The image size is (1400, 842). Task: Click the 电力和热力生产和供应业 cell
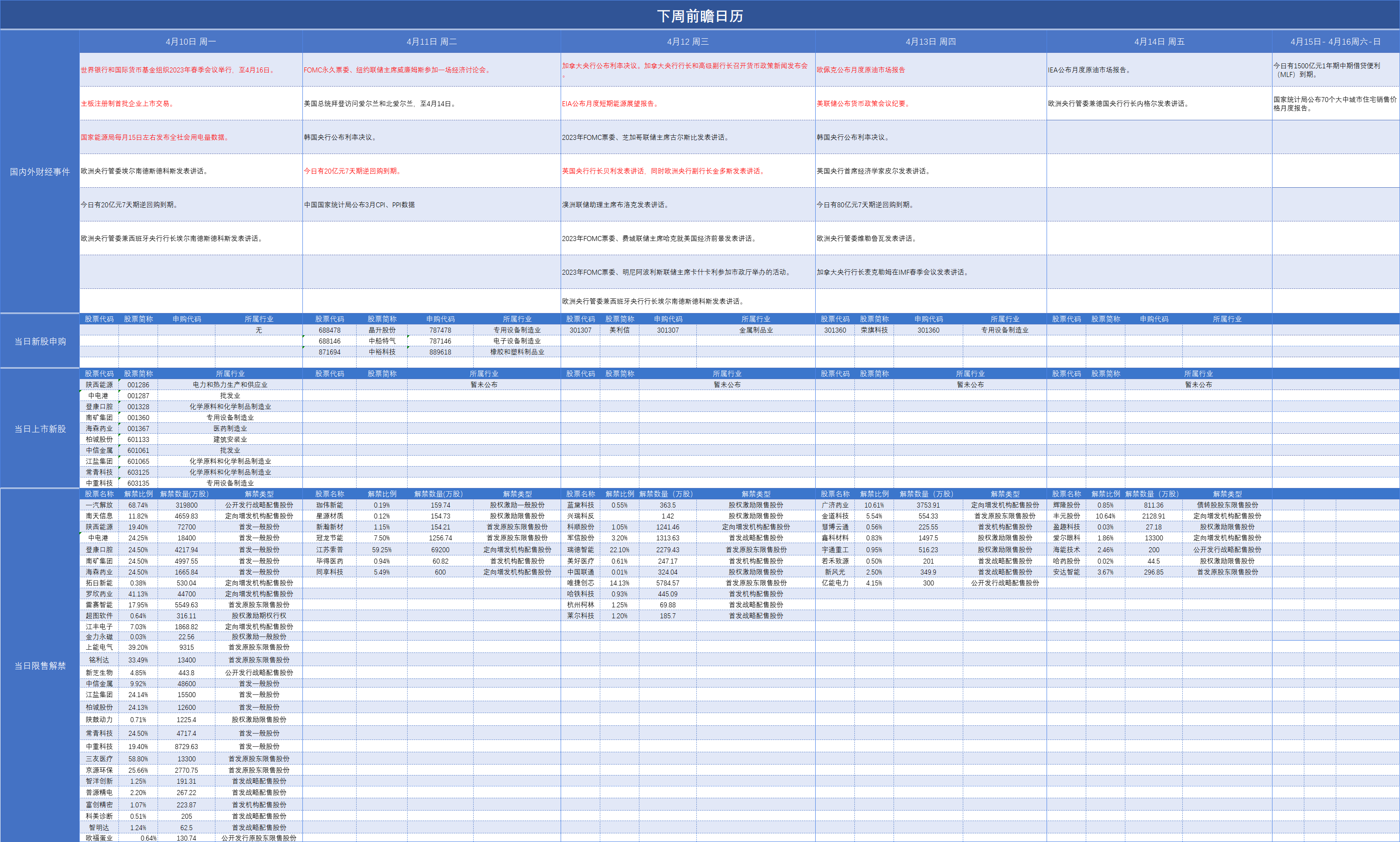[230, 385]
